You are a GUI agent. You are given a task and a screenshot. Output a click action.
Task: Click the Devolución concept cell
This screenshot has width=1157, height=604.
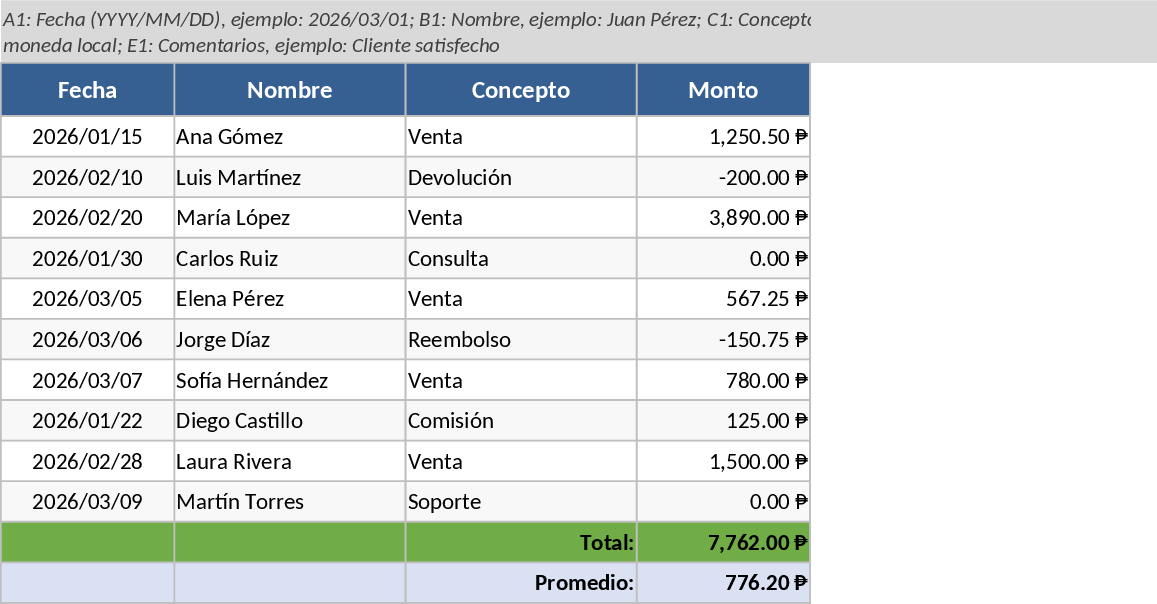click(520, 178)
